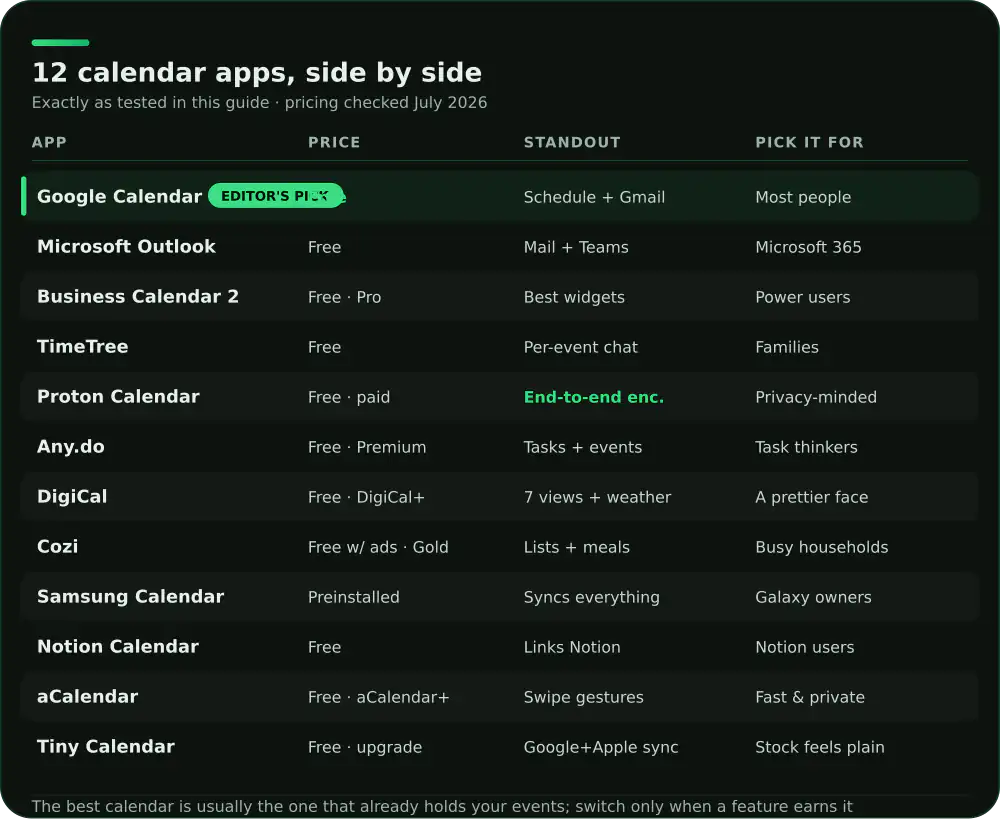Select the PRICE column header

[x=334, y=142]
